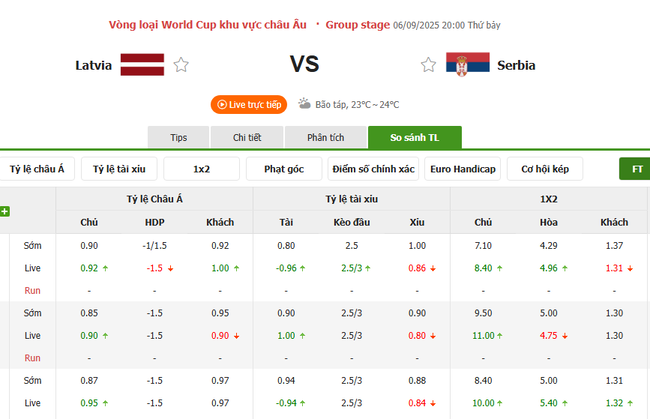
Task: Choose the Cơ hội kép filter
Action: pyautogui.click(x=545, y=169)
